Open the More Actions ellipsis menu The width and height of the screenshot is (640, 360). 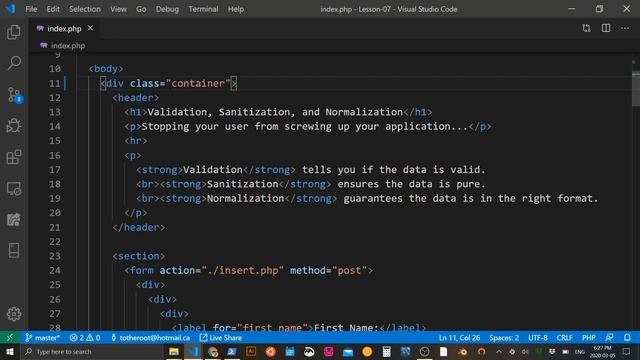point(625,28)
